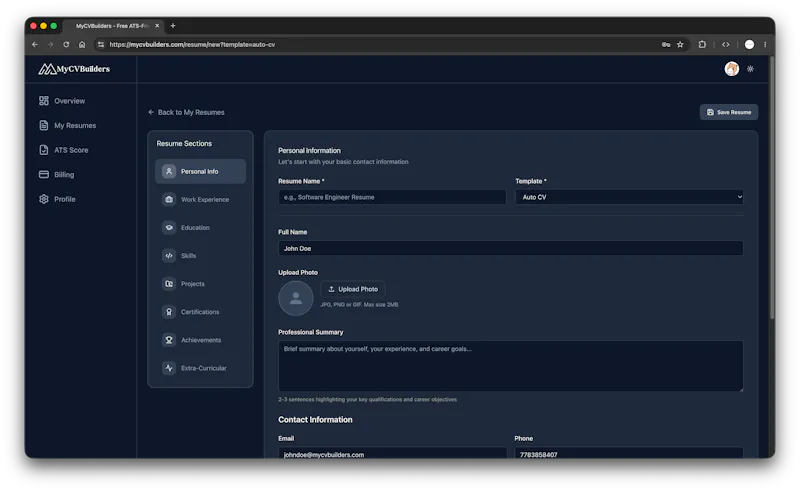Image resolution: width=800 pixels, height=491 pixels.
Task: Select the MyCVBuilders browser tab
Action: point(112,26)
